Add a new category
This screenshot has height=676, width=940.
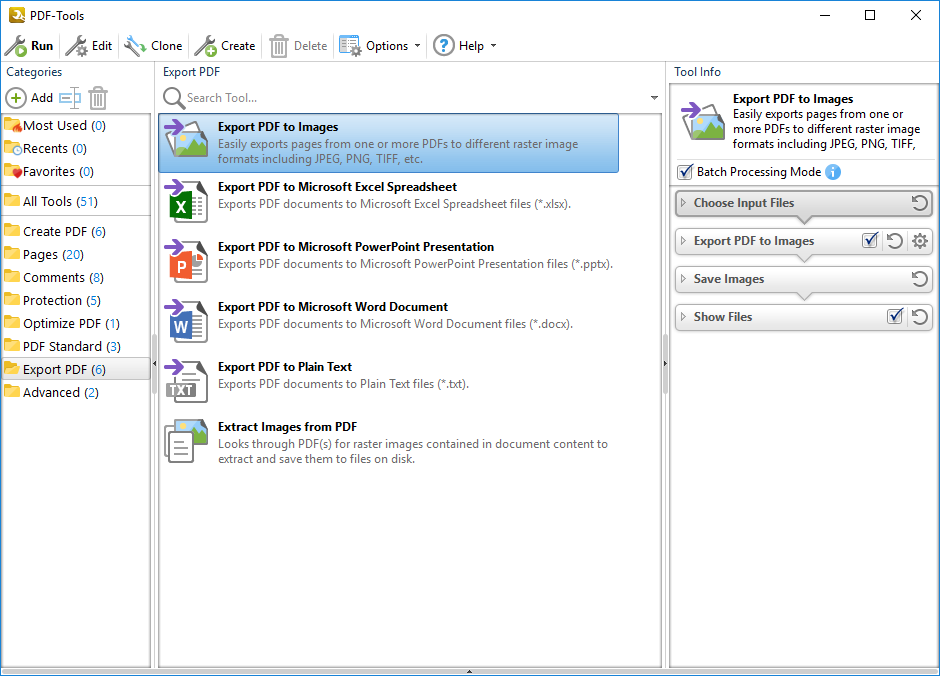tap(30, 98)
